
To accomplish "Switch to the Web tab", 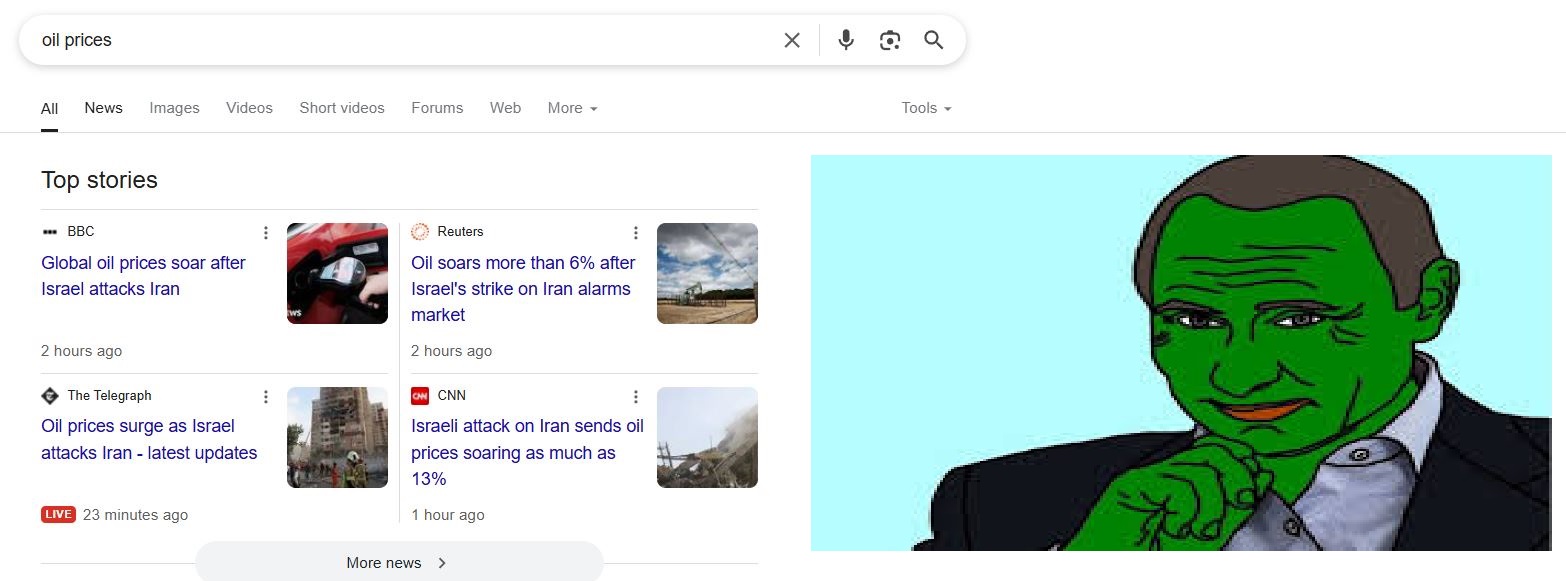I will (505, 108).
